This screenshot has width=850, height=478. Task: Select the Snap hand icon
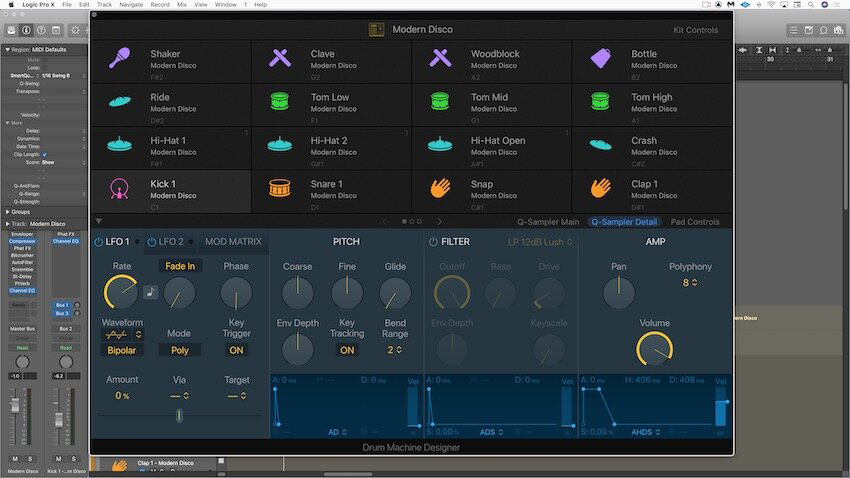tap(440, 188)
